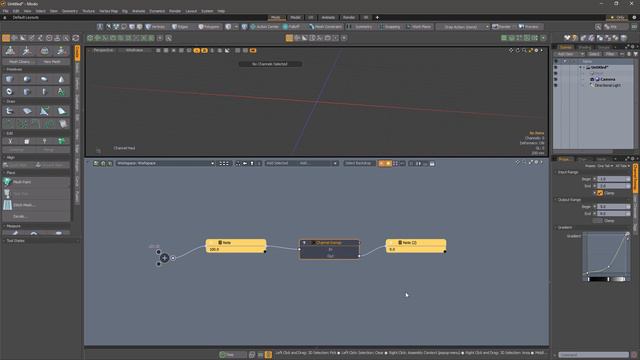
Task: Select the Text primitive tool
Action: tap(61, 91)
